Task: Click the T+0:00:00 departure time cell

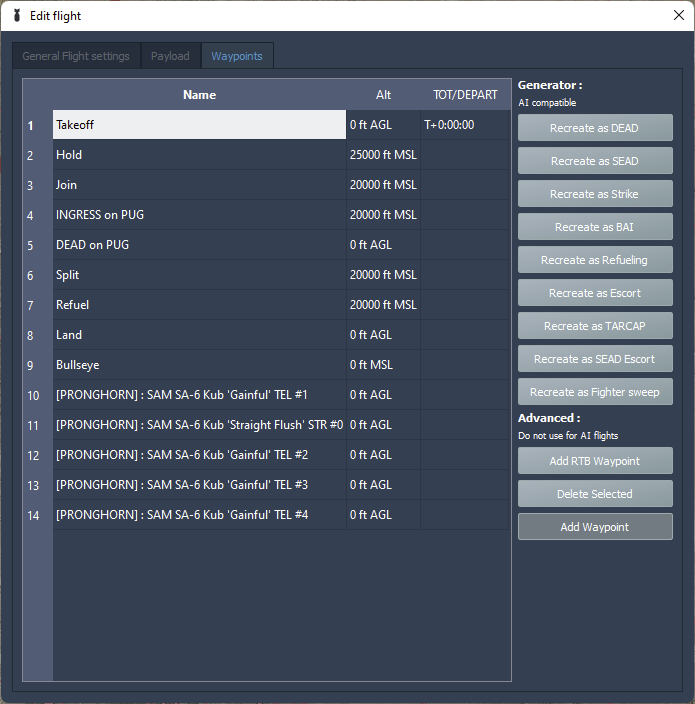Action: click(x=465, y=125)
